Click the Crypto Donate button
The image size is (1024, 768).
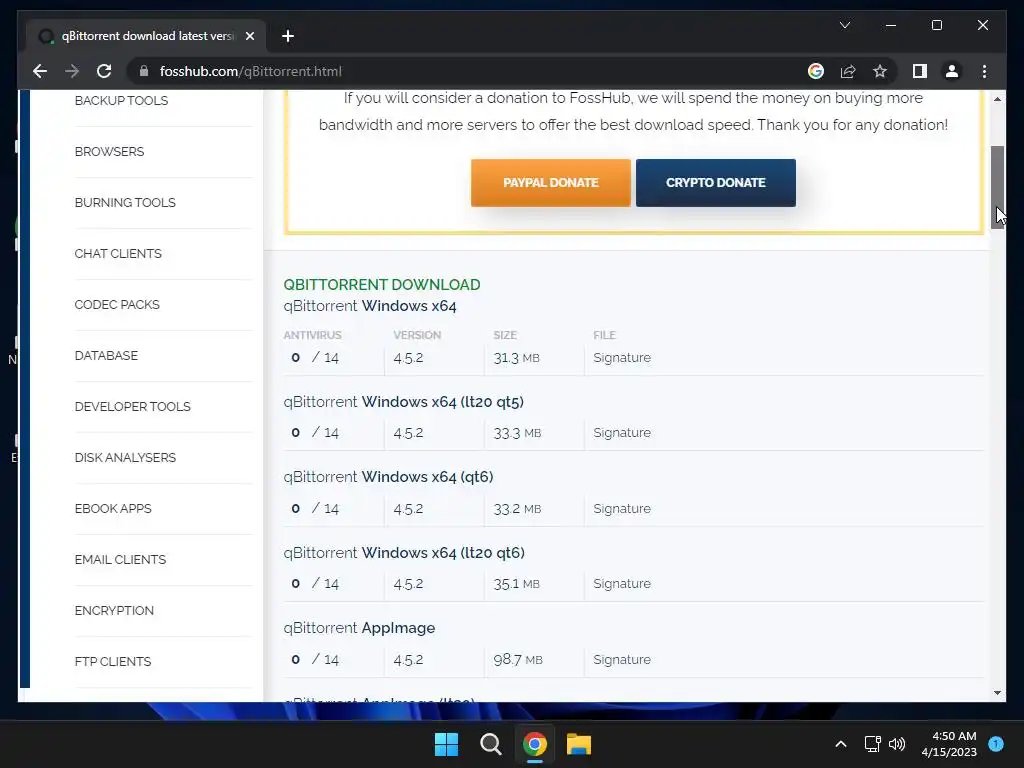[x=716, y=183]
